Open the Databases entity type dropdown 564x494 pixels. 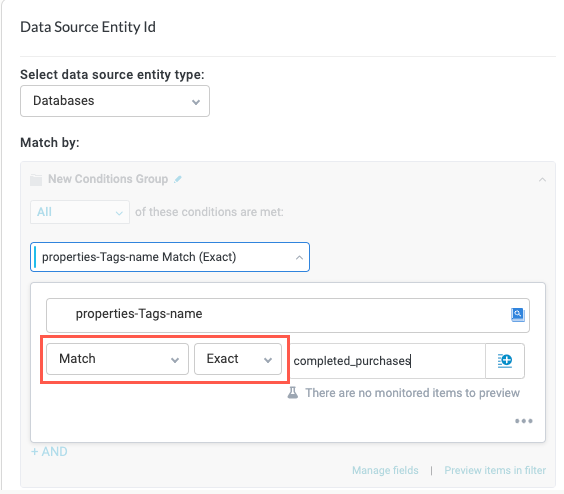[115, 101]
